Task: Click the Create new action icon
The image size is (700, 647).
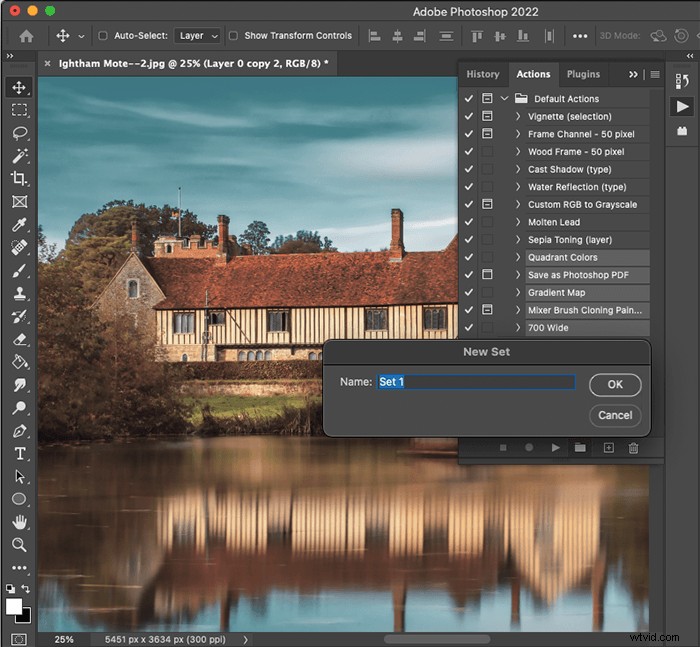Action: pos(608,447)
